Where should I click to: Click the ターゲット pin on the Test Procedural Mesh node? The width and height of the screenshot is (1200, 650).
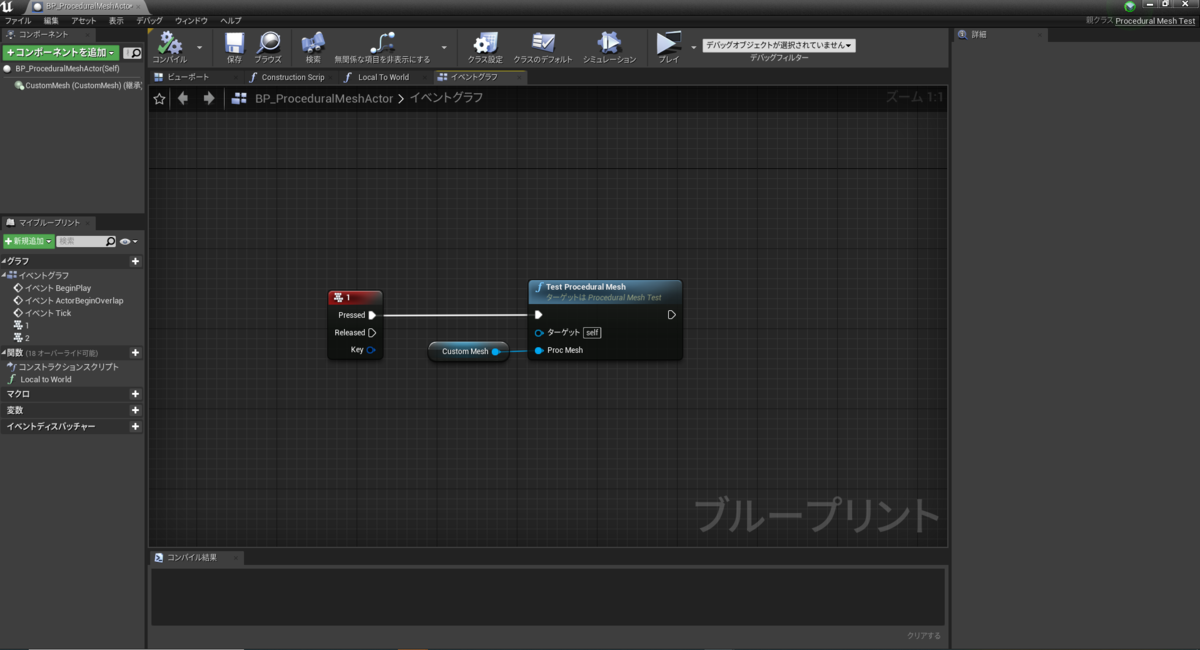[539, 333]
